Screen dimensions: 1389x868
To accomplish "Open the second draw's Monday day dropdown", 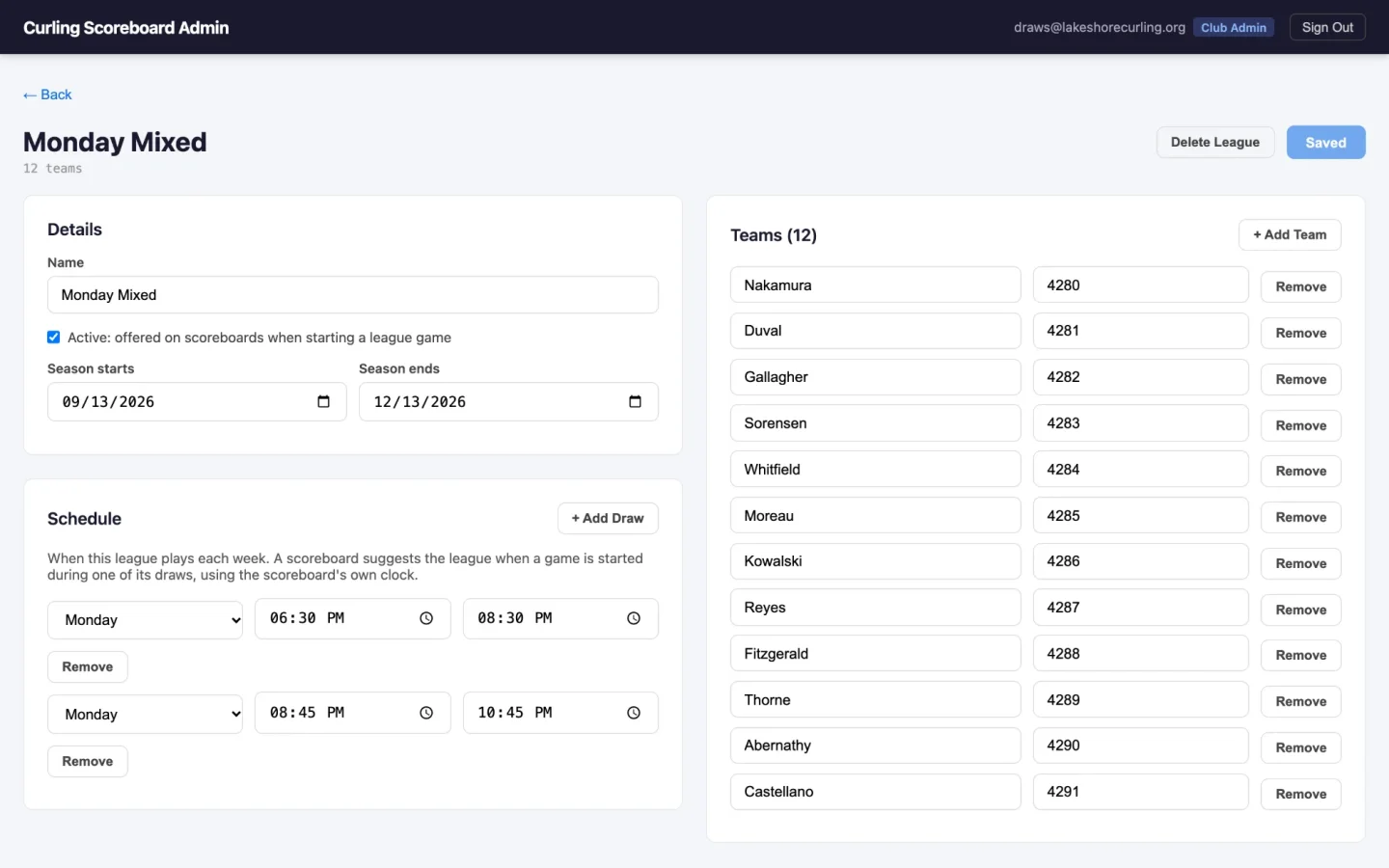I will [145, 714].
